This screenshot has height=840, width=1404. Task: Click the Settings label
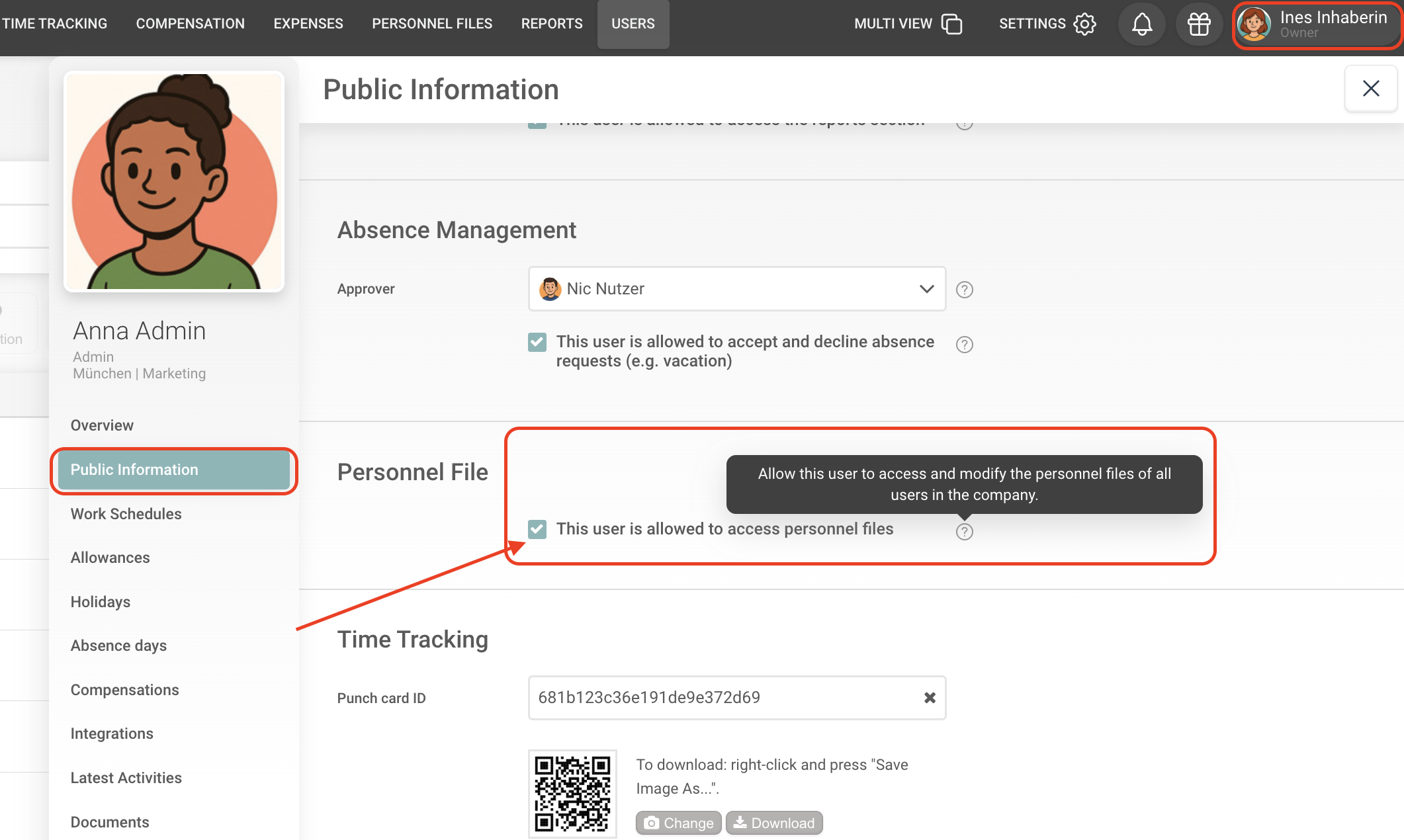1032,24
